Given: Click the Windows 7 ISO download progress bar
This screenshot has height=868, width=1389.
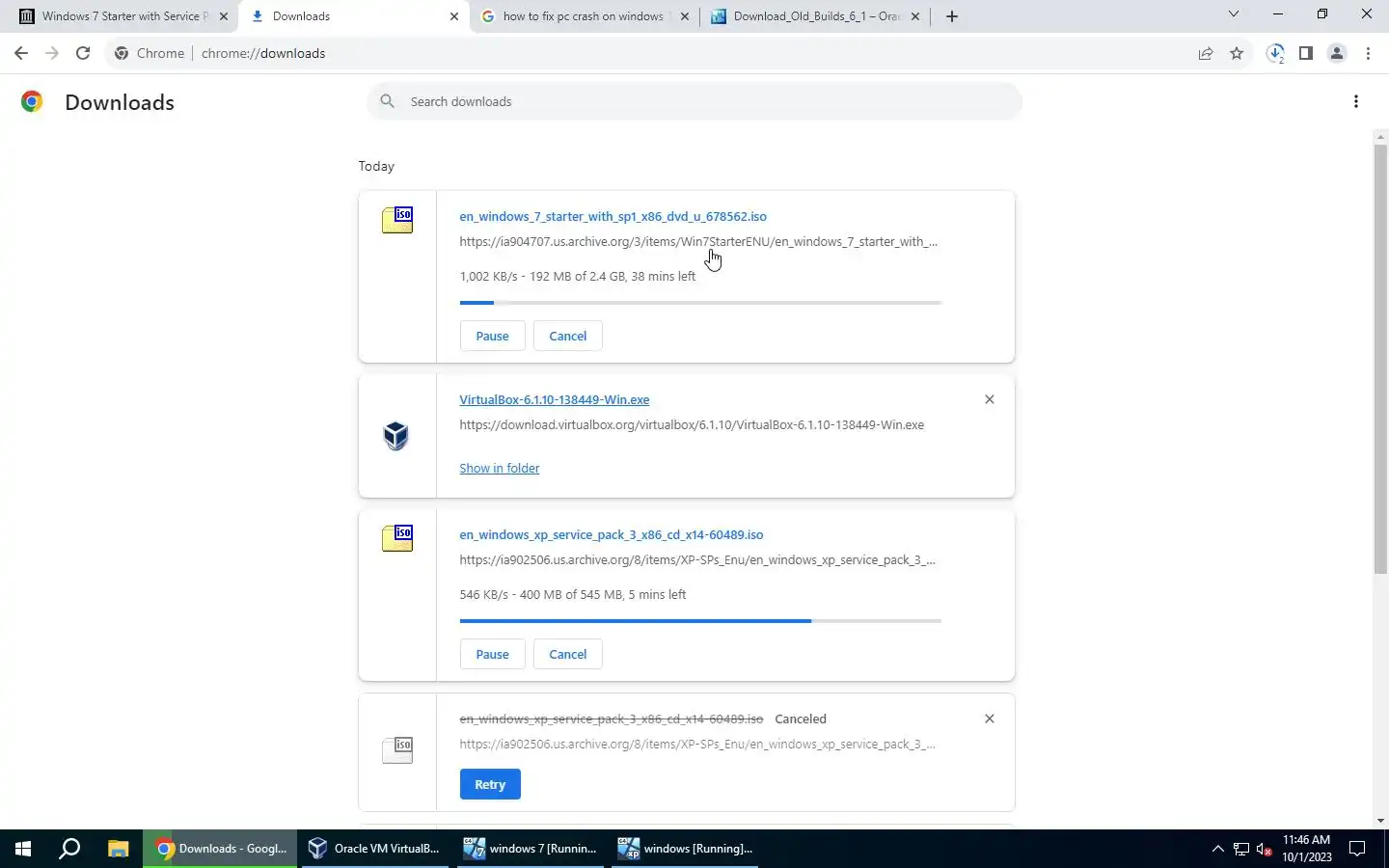Looking at the screenshot, I should click(x=700, y=303).
